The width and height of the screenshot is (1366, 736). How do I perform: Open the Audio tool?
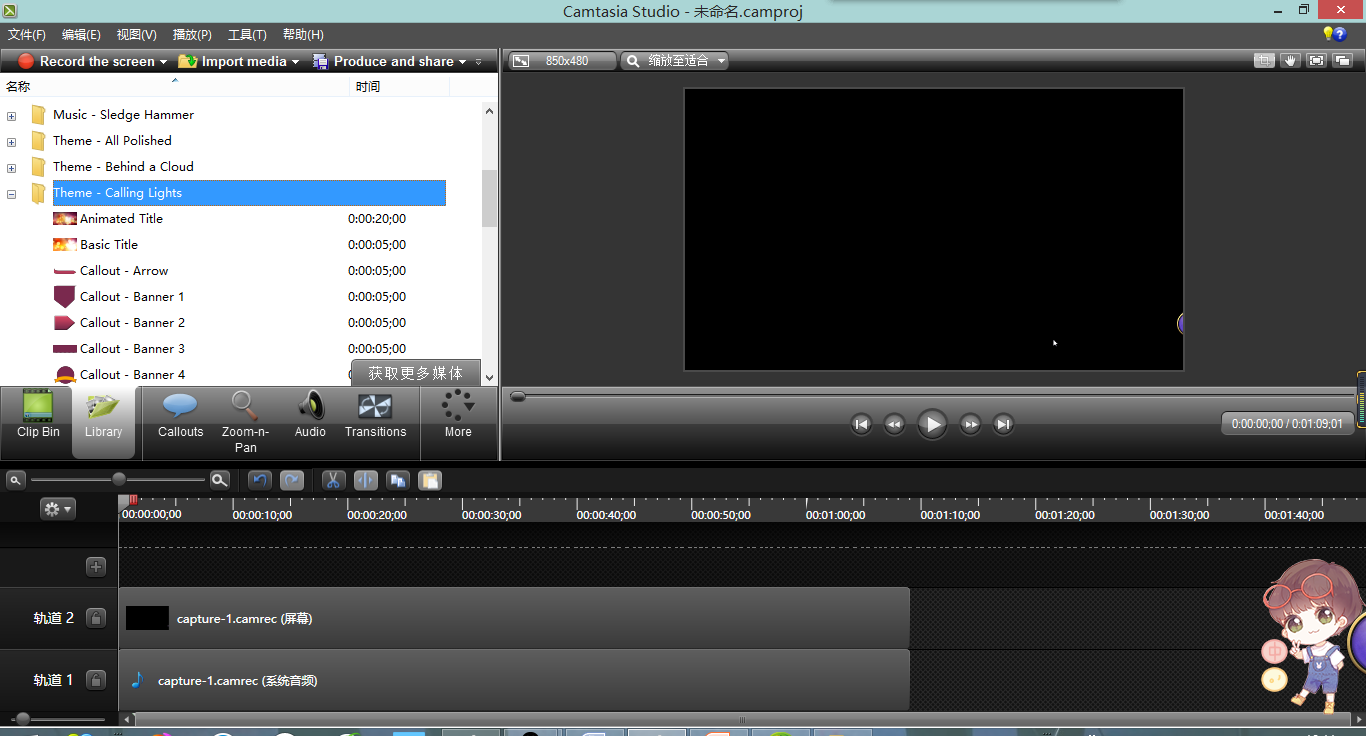(x=310, y=415)
